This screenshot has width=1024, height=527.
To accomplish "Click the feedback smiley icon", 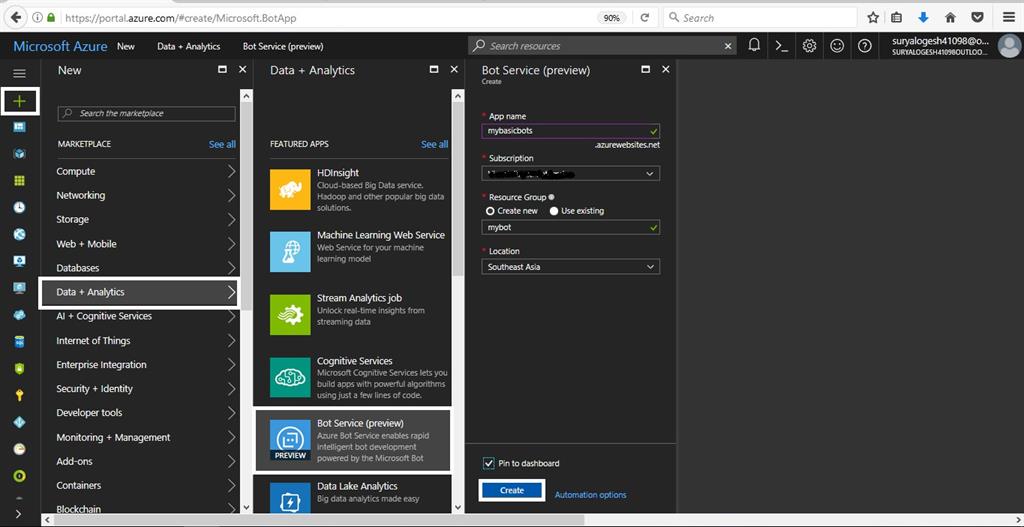I will (x=837, y=46).
